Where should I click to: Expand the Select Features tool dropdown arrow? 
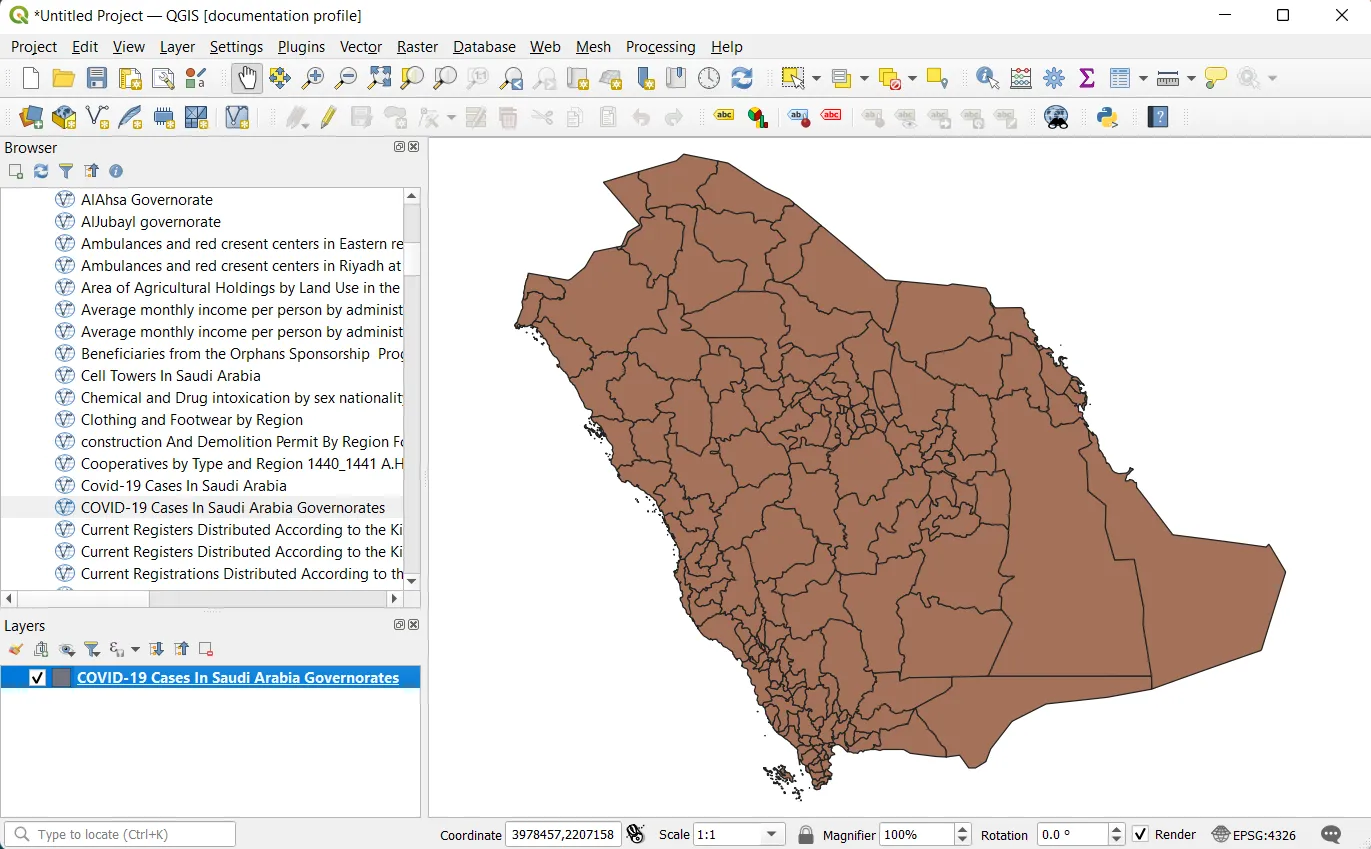[817, 78]
